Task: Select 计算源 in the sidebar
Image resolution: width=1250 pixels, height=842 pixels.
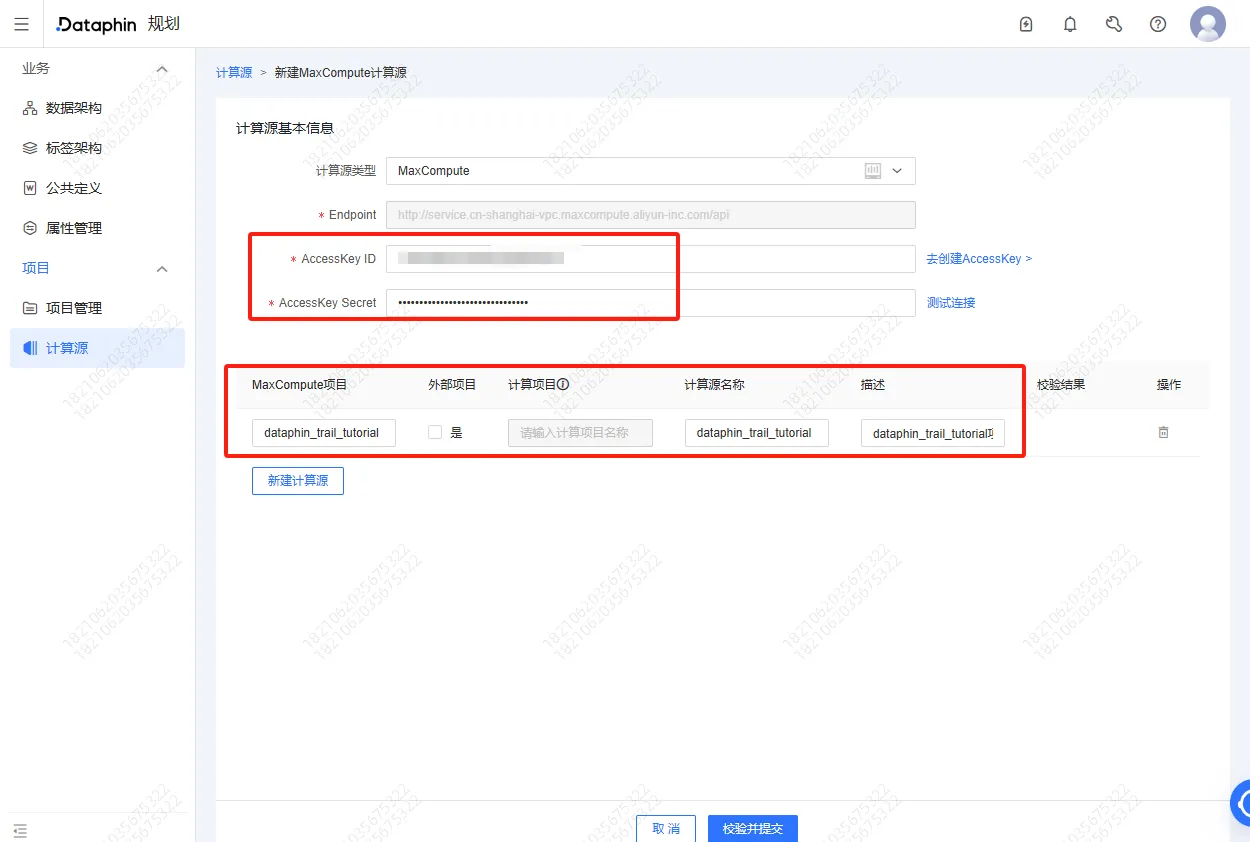Action: pos(97,348)
